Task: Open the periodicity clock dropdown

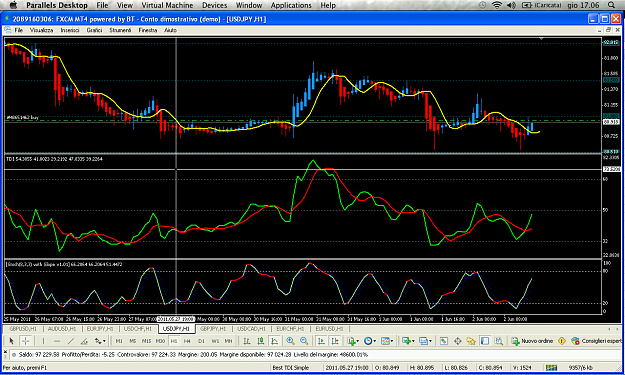Action: pyautogui.click(x=370, y=341)
